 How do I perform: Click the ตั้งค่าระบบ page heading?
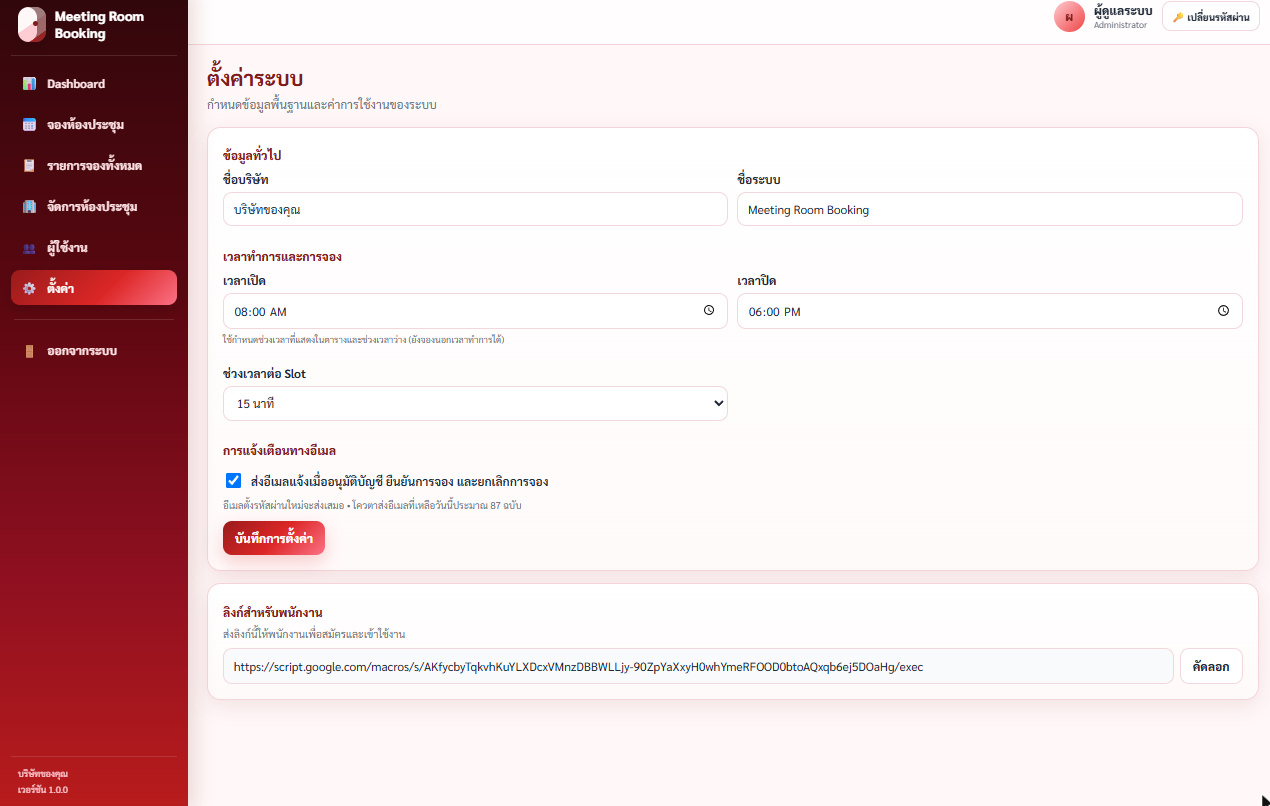[x=255, y=78]
